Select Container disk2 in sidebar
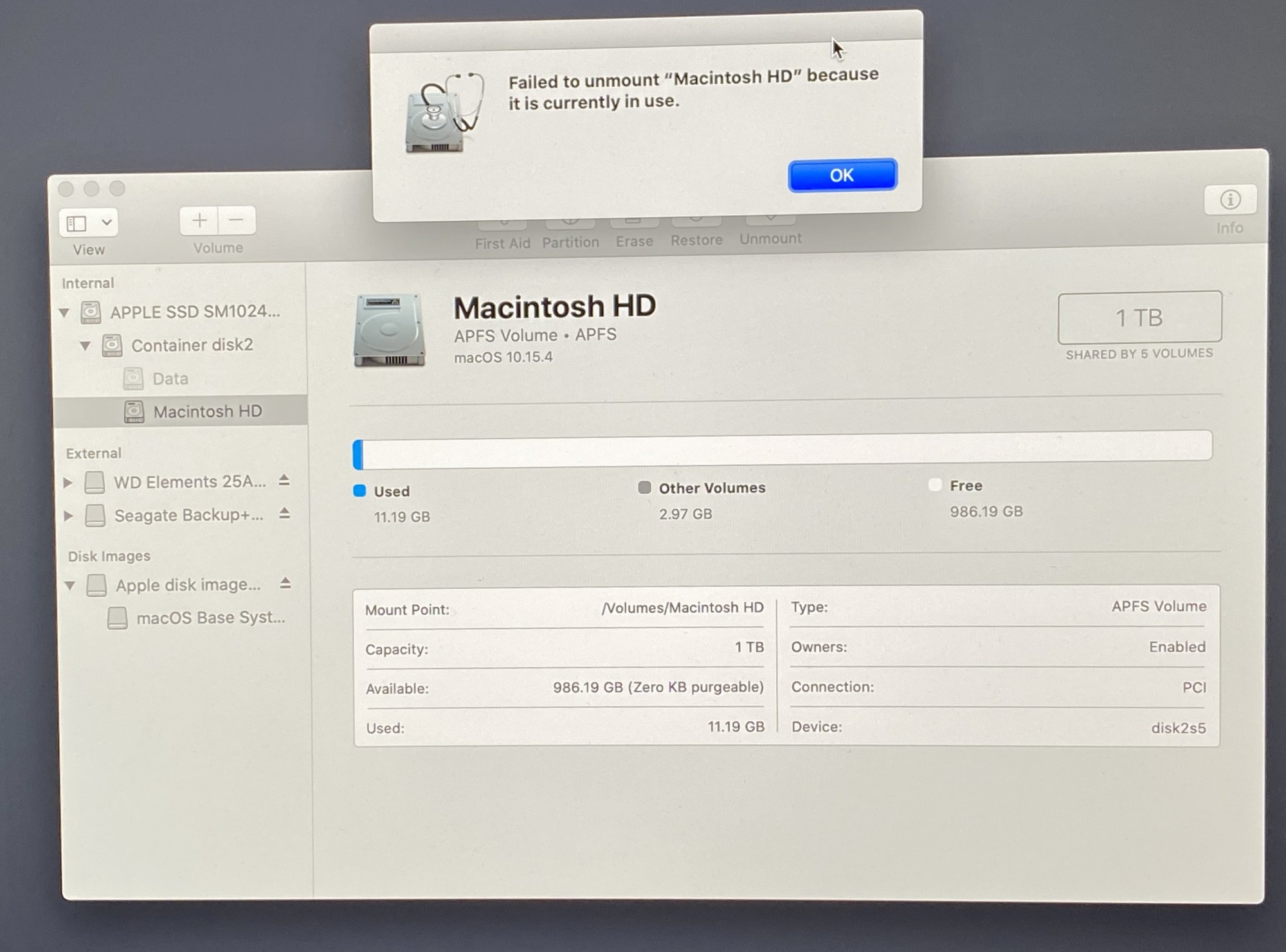Screen dimensions: 1286x952 [x=192, y=345]
